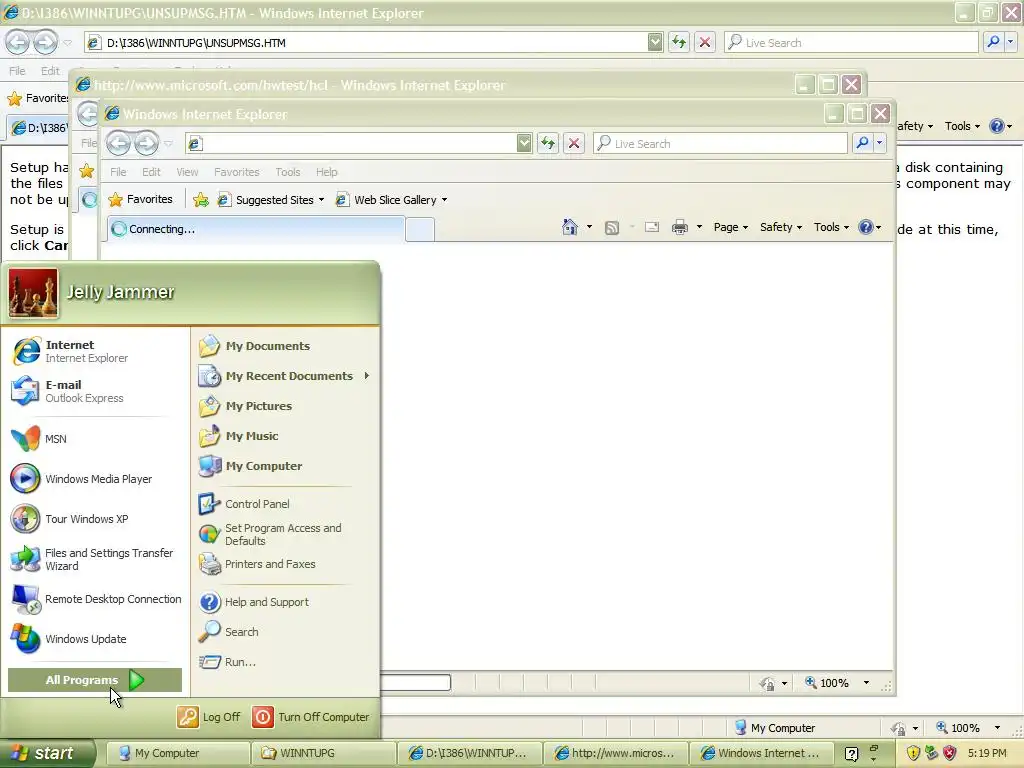Open the Web Slice Gallery dropdown

tap(444, 200)
